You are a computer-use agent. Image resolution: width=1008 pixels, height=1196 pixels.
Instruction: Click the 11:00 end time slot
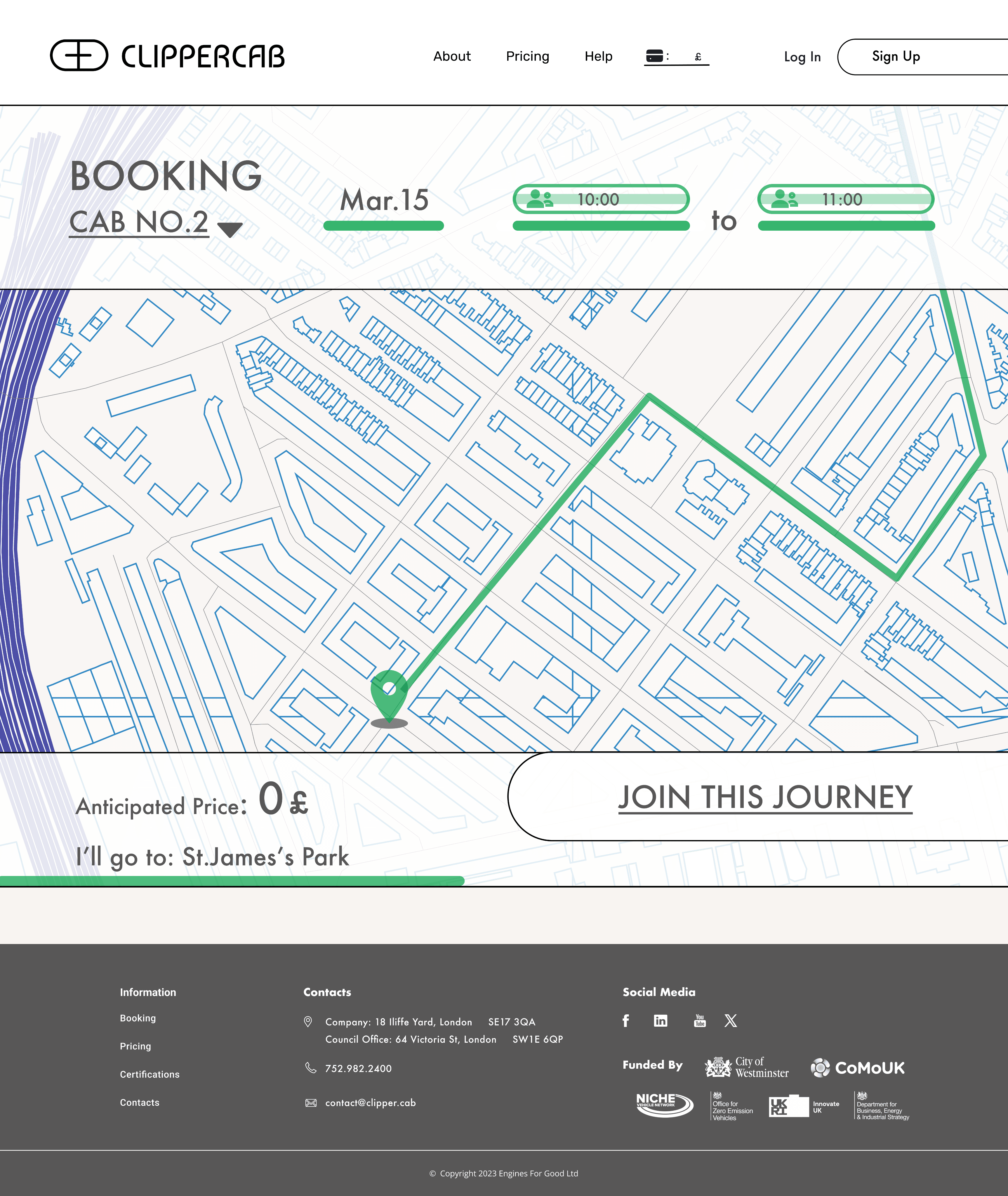846,199
